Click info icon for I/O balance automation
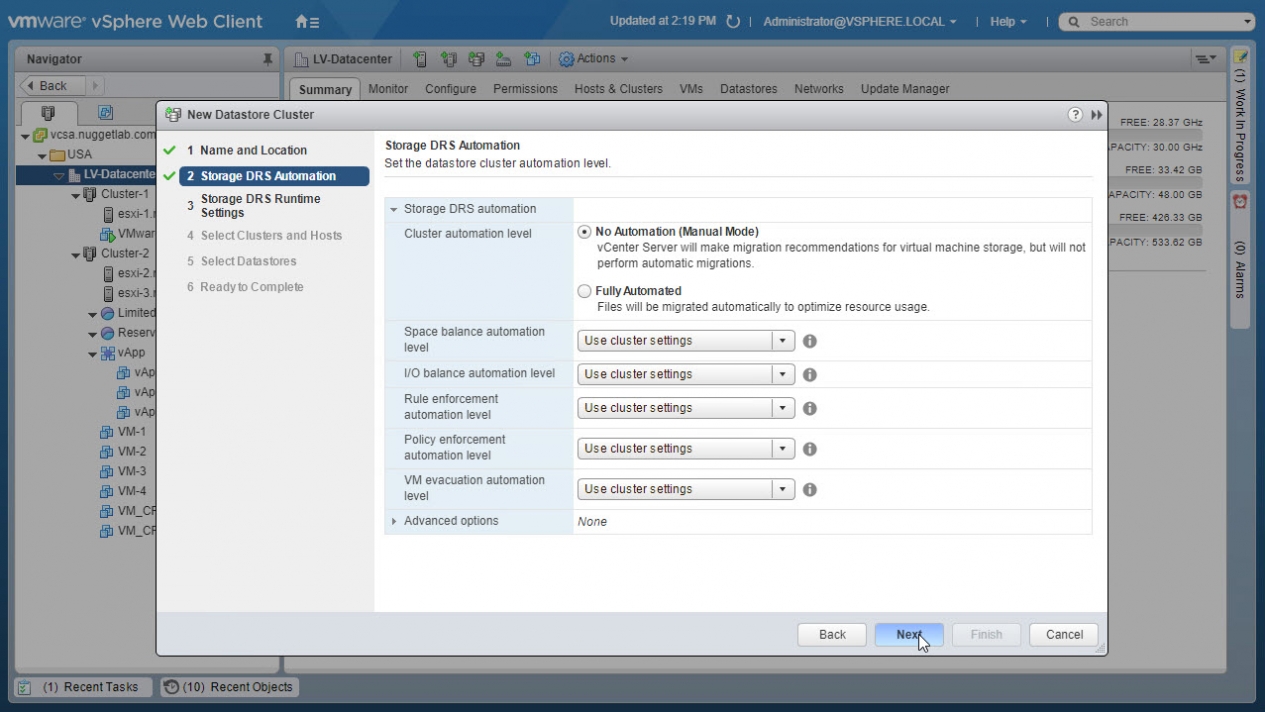Image resolution: width=1265 pixels, height=712 pixels. [810, 375]
